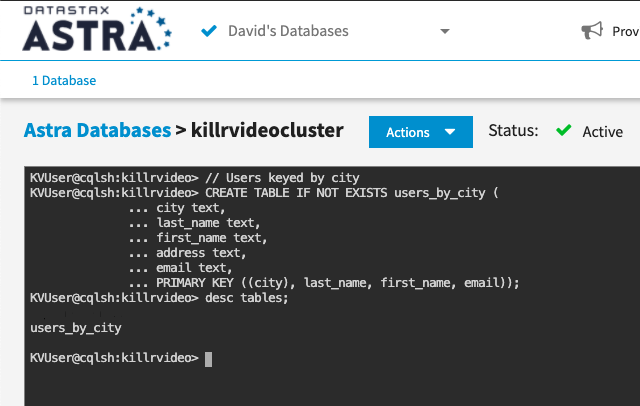The width and height of the screenshot is (640, 406).
Task: Click the megaphone announcements icon
Action: tap(592, 31)
